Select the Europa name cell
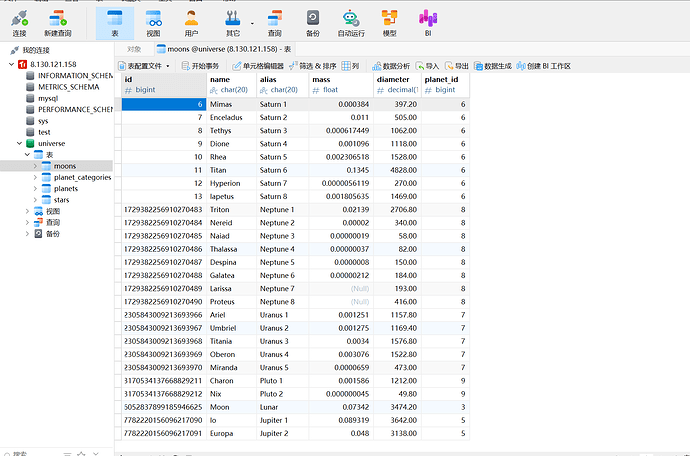The height and width of the screenshot is (456, 690). pyautogui.click(x=231, y=434)
